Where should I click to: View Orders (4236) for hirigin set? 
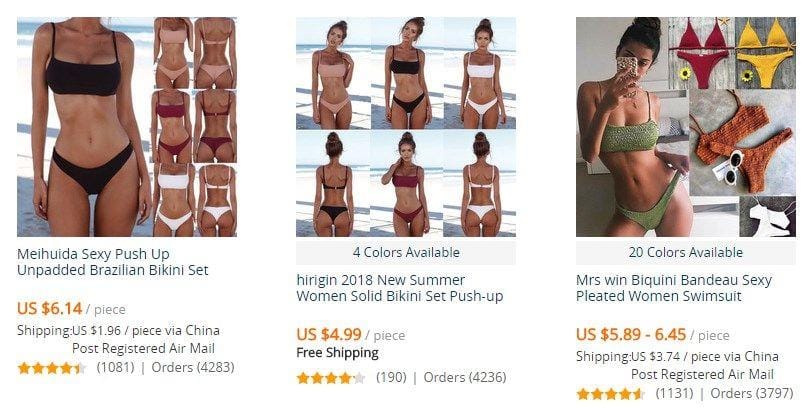(x=465, y=378)
